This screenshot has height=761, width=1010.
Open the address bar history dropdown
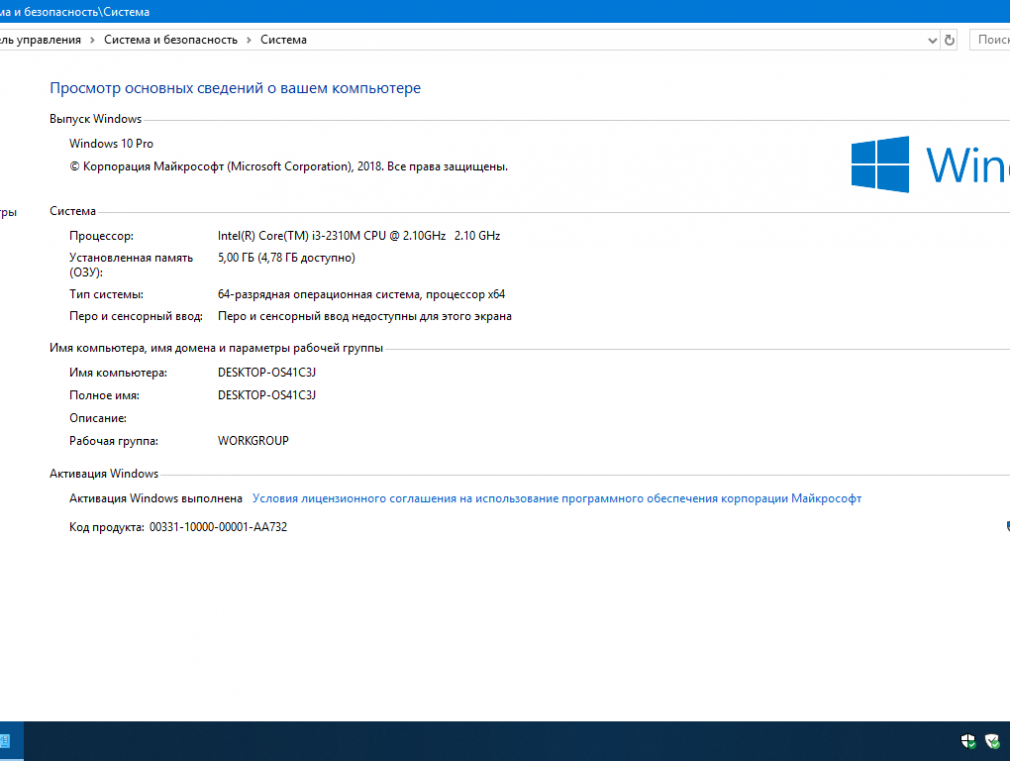click(932, 40)
